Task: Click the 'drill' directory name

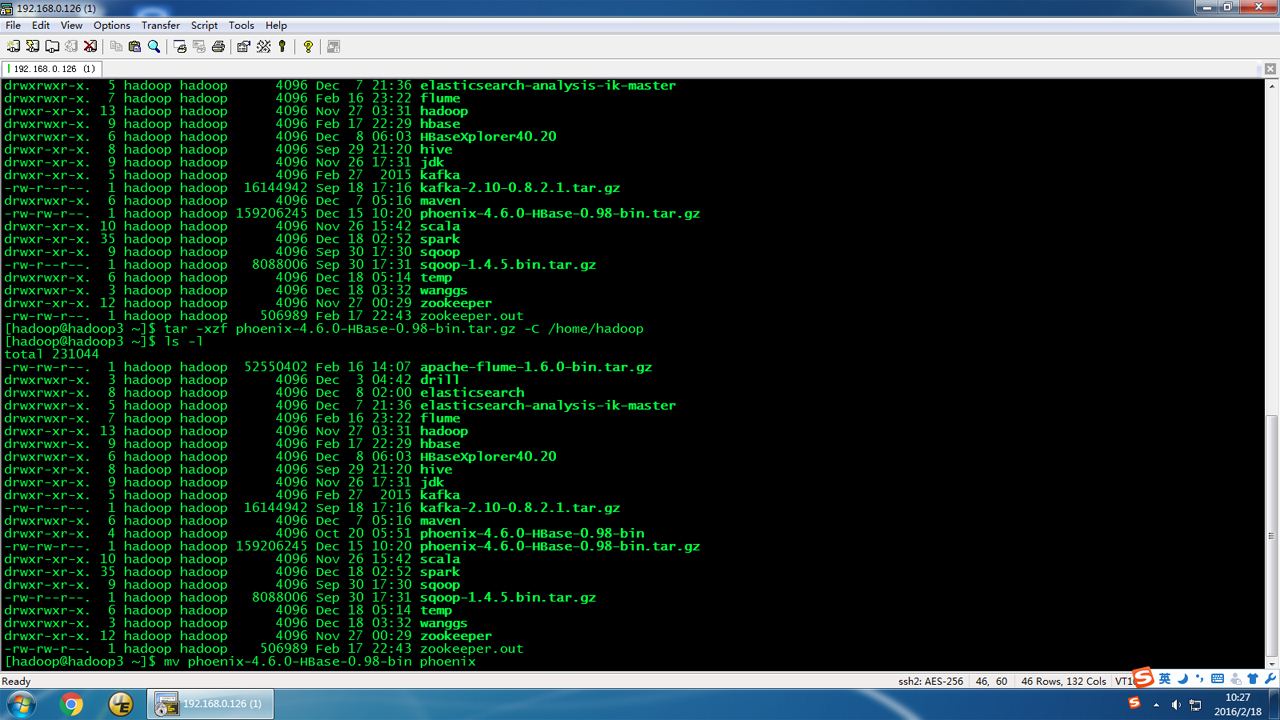Action: (x=440, y=380)
